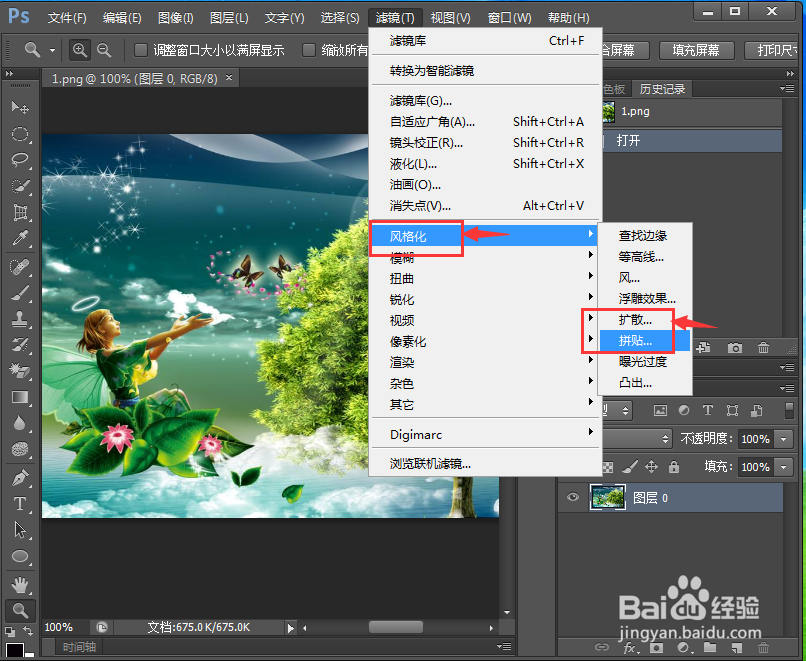
Task: Click the 图层 0 layer thumbnail
Action: (x=608, y=497)
